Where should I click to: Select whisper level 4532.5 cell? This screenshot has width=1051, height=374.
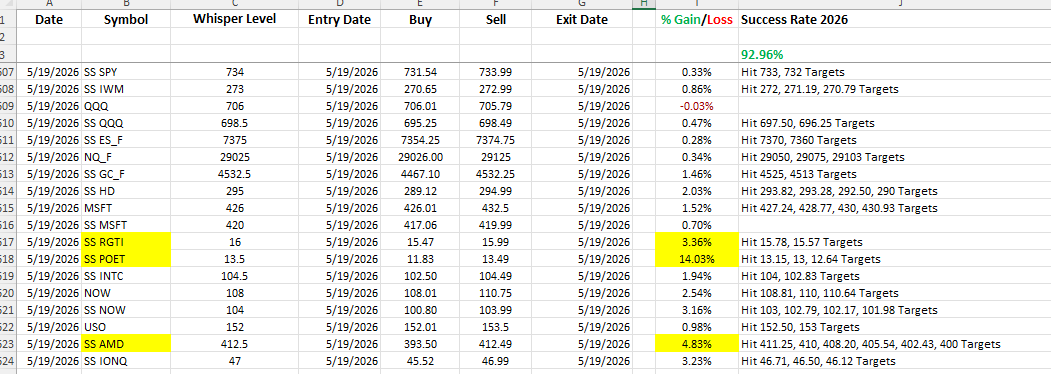pos(235,174)
